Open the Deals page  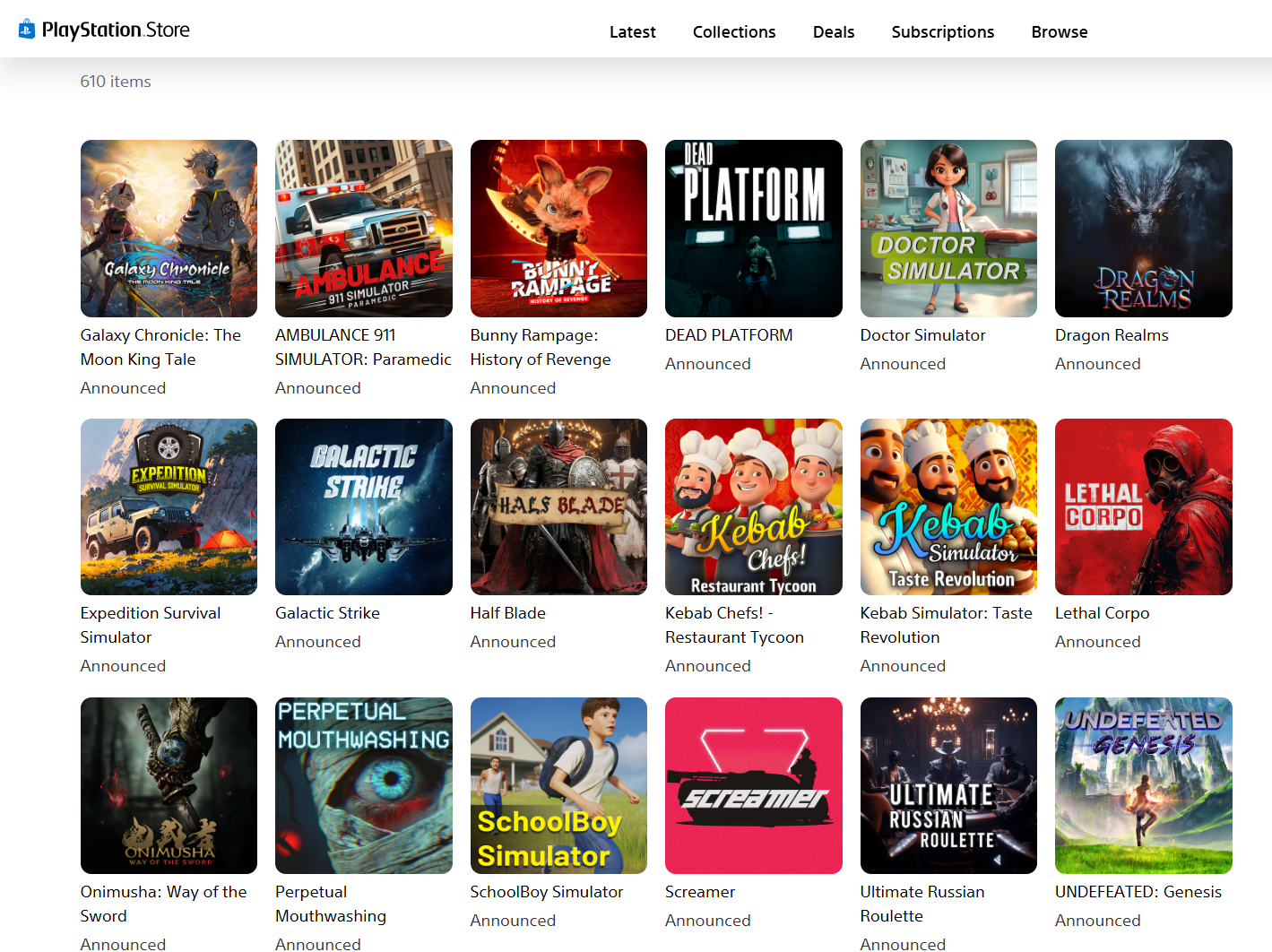click(833, 31)
